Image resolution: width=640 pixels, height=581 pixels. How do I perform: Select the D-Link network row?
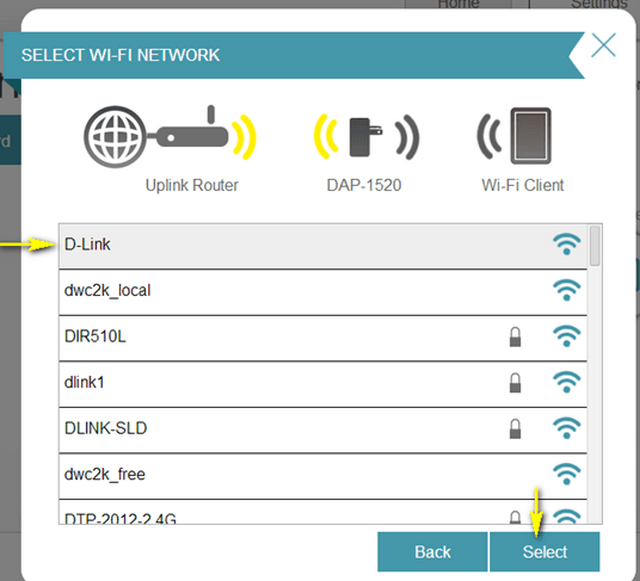(x=323, y=245)
